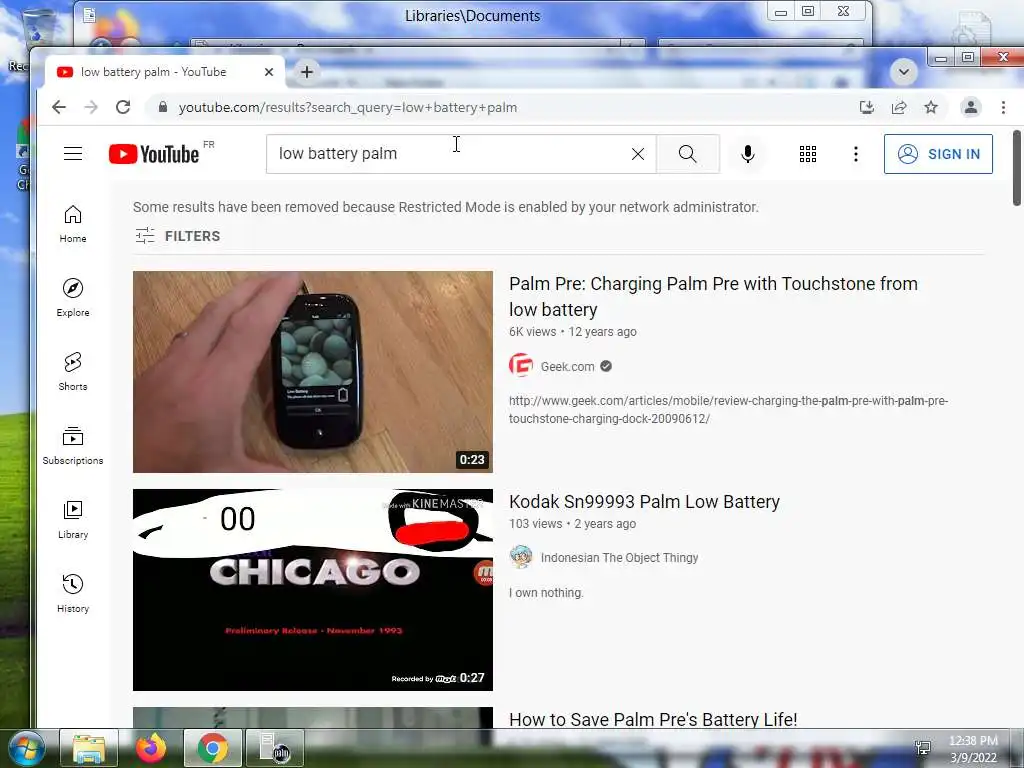
Task: Open Indonesian The Object Thingy channel
Action: tap(619, 558)
